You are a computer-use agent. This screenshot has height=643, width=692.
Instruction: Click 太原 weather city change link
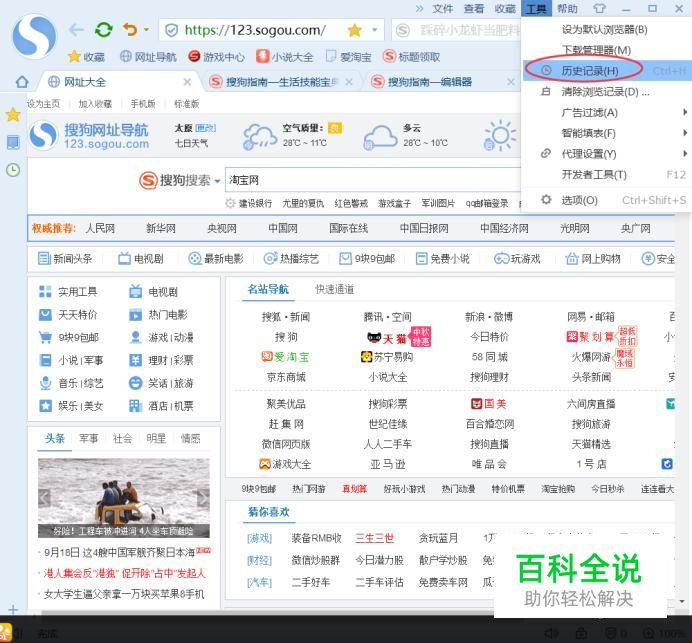pos(206,128)
